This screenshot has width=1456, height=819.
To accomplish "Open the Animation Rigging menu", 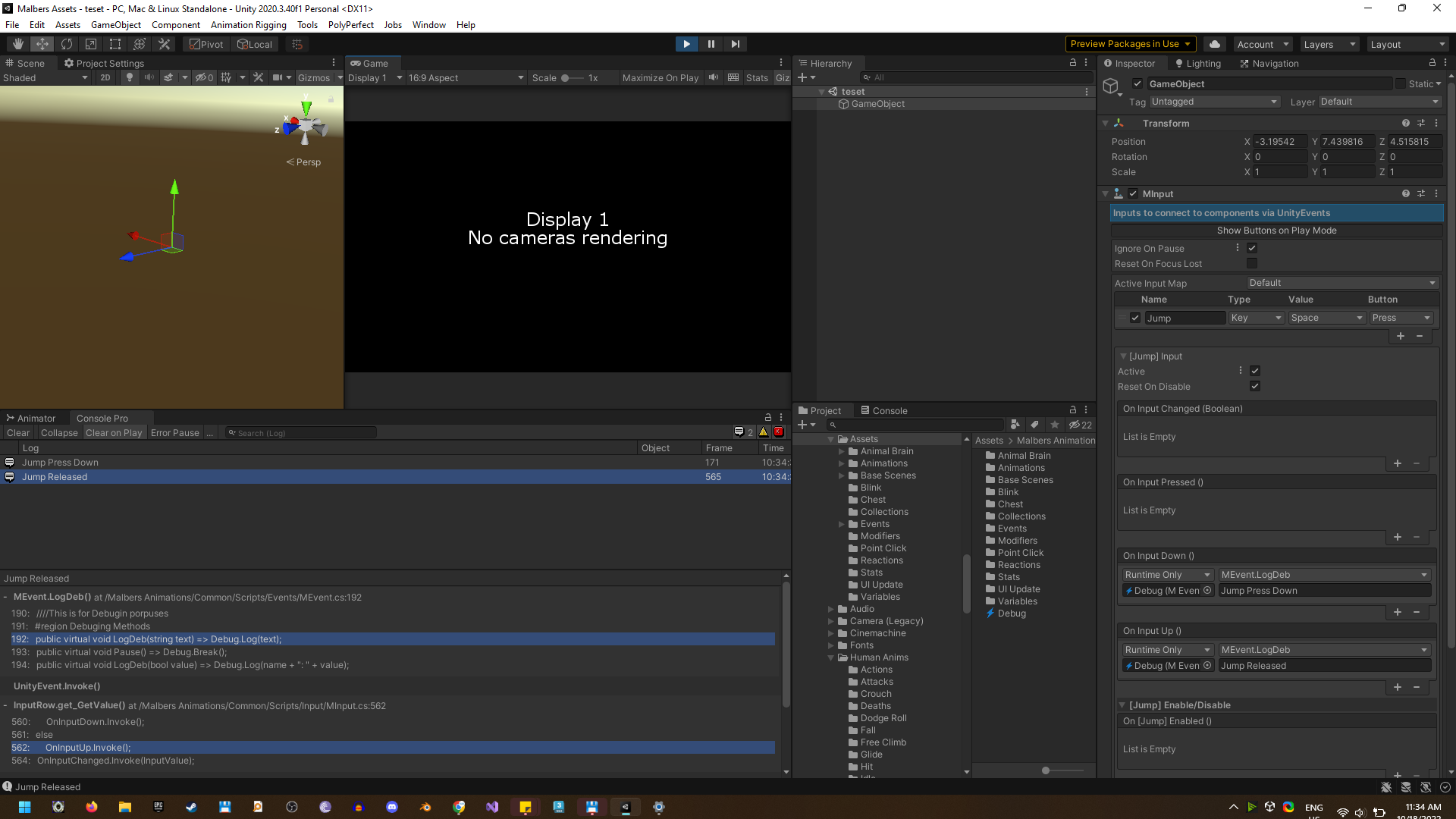I will pos(248,25).
